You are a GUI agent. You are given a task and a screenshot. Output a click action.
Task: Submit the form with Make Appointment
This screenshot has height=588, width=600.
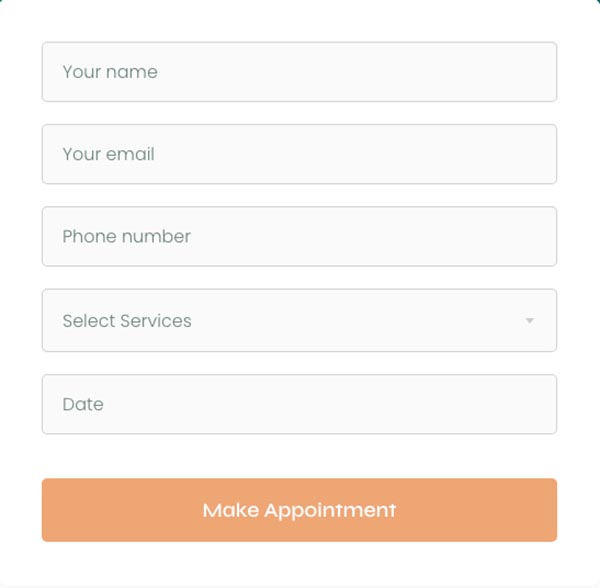coord(299,510)
